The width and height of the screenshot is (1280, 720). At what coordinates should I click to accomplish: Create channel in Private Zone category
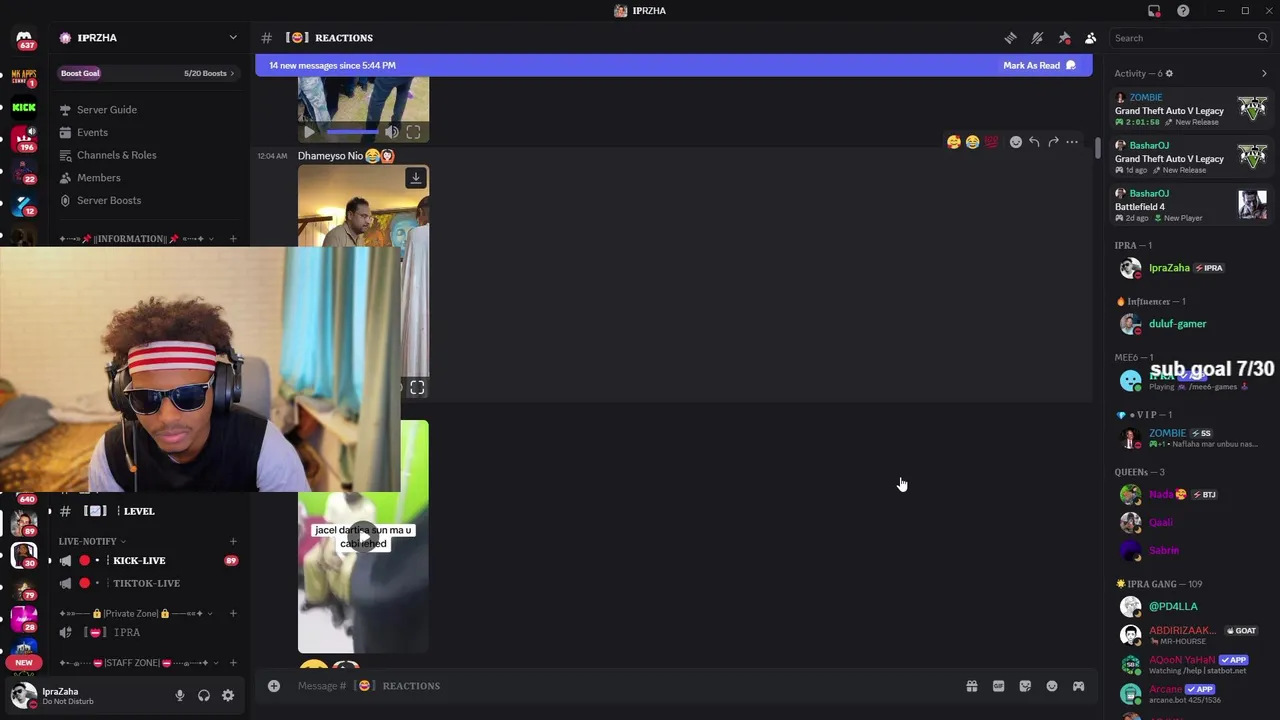point(233,613)
